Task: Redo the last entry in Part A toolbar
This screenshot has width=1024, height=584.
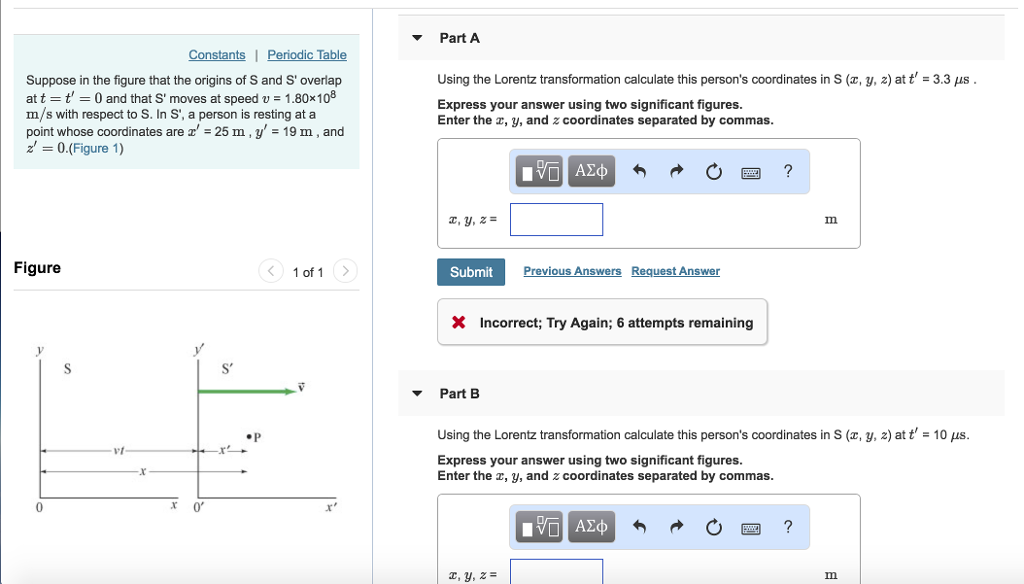Action: 676,171
